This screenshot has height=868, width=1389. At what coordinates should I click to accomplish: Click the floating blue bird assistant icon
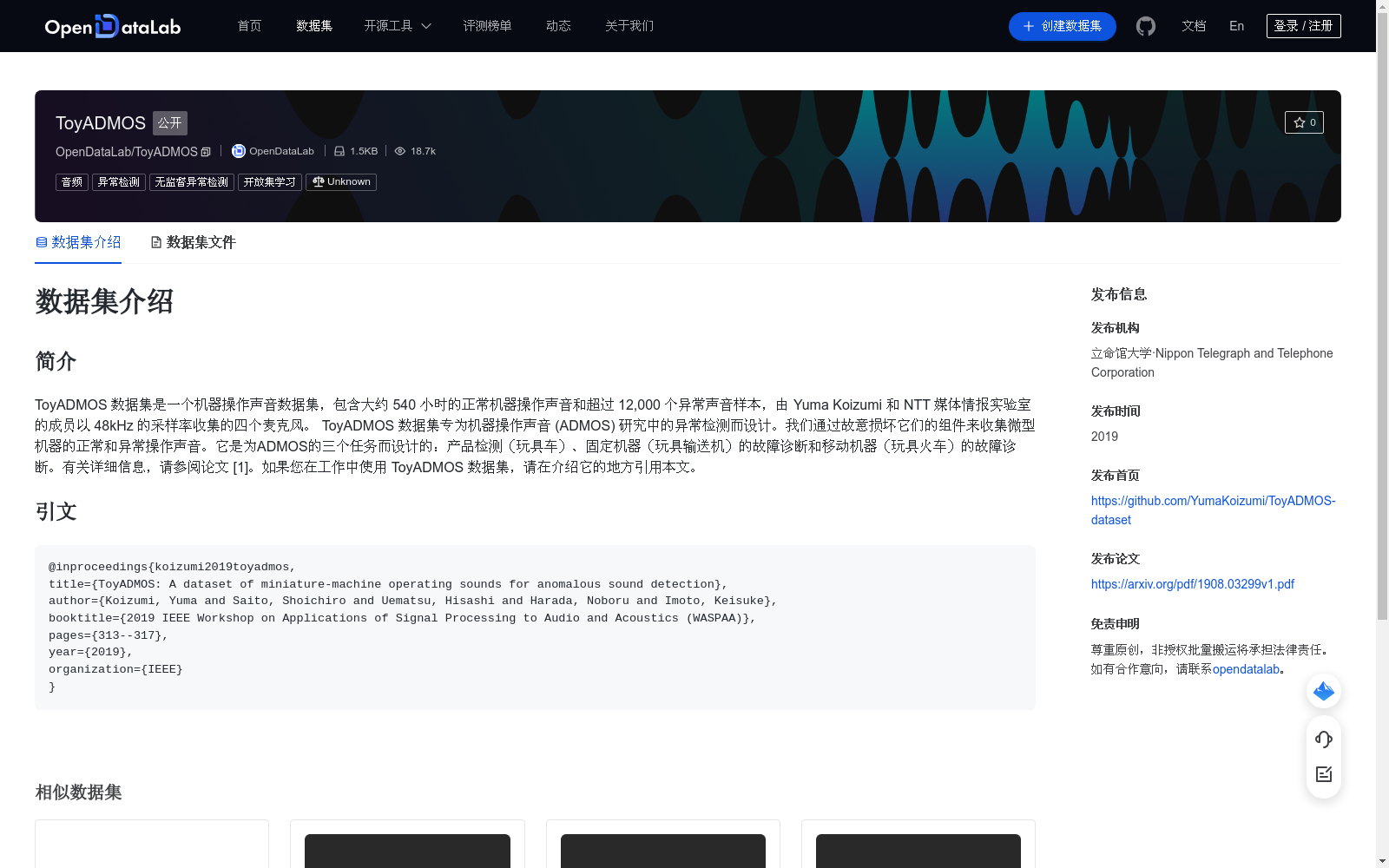[x=1324, y=691]
